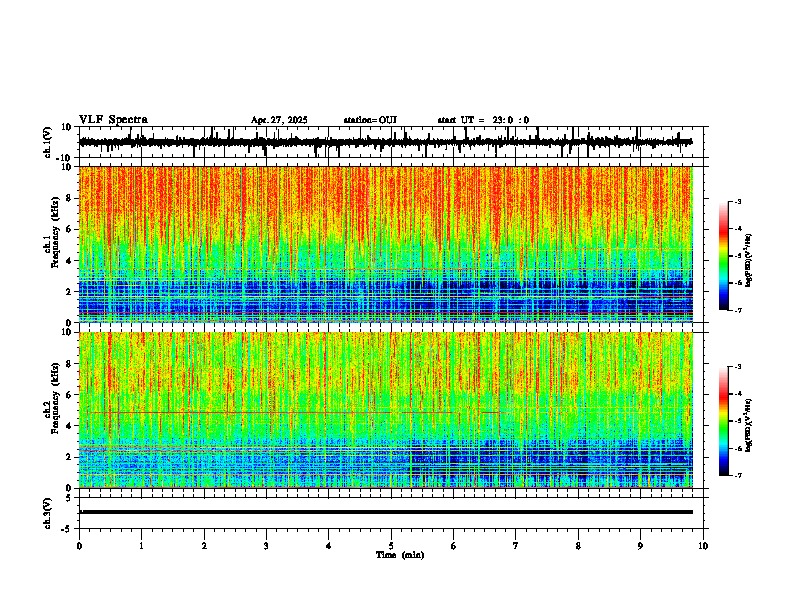
Task: Click the "6" kHz tick on ch.1 spectrogram
Action: pos(70,229)
